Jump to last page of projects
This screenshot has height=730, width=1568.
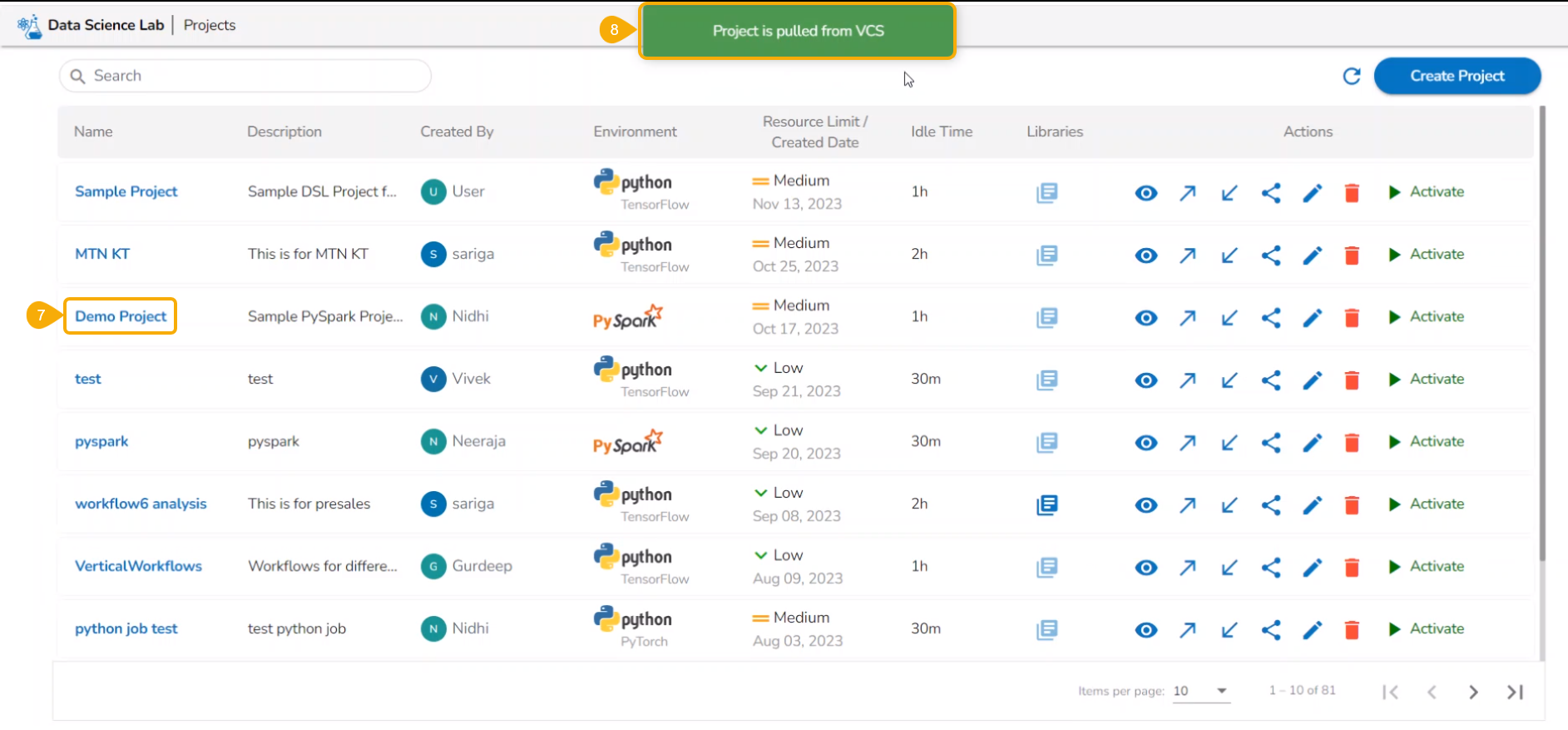pos(1515,692)
